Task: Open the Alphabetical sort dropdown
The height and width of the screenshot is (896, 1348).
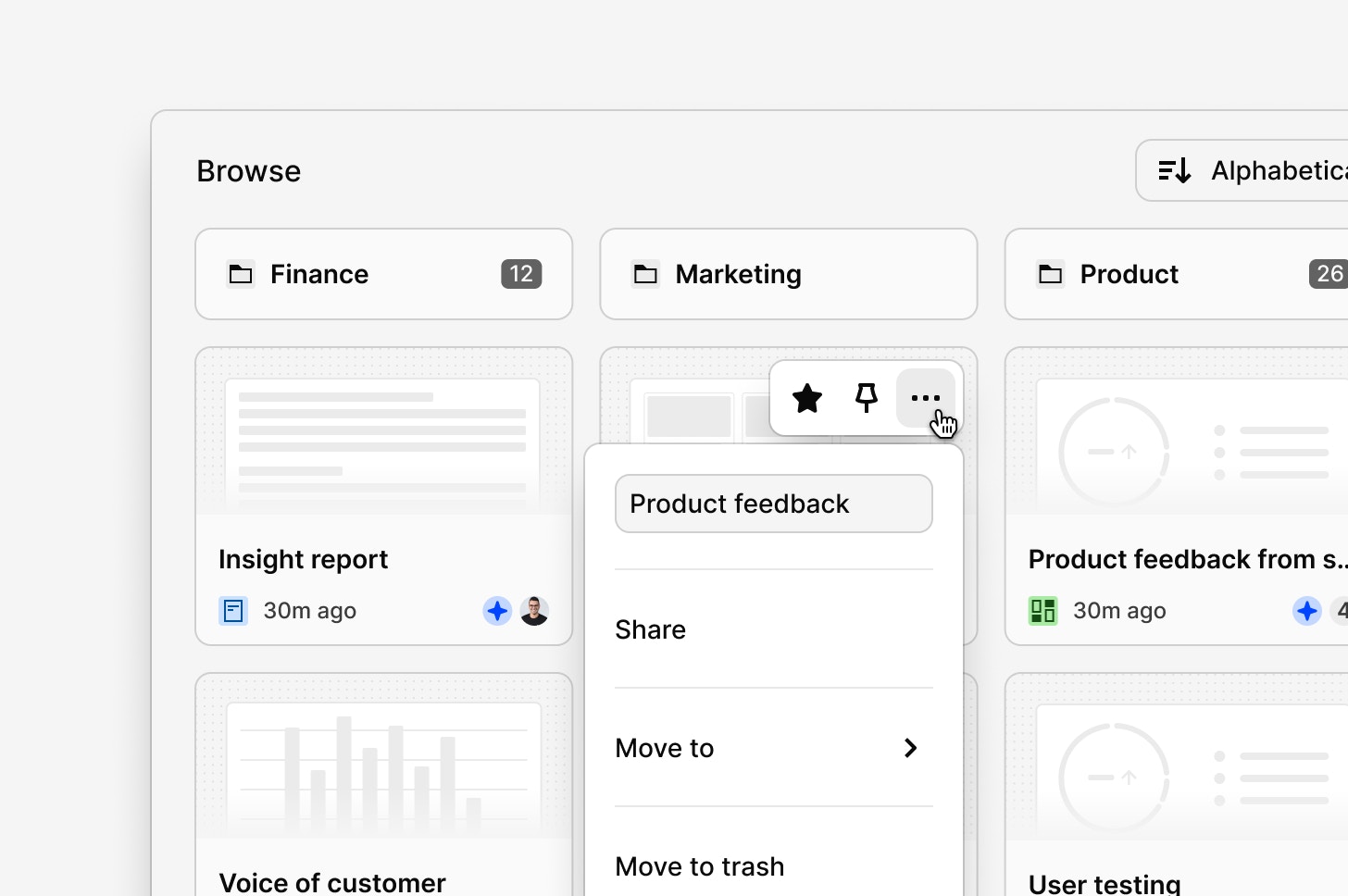Action: coord(1242,170)
